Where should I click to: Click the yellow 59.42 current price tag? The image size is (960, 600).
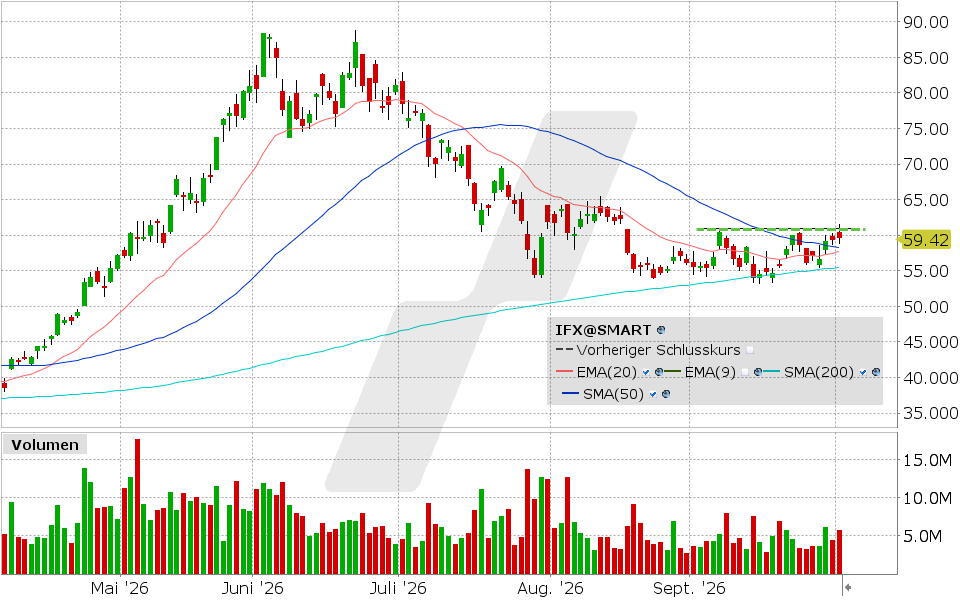tap(925, 240)
